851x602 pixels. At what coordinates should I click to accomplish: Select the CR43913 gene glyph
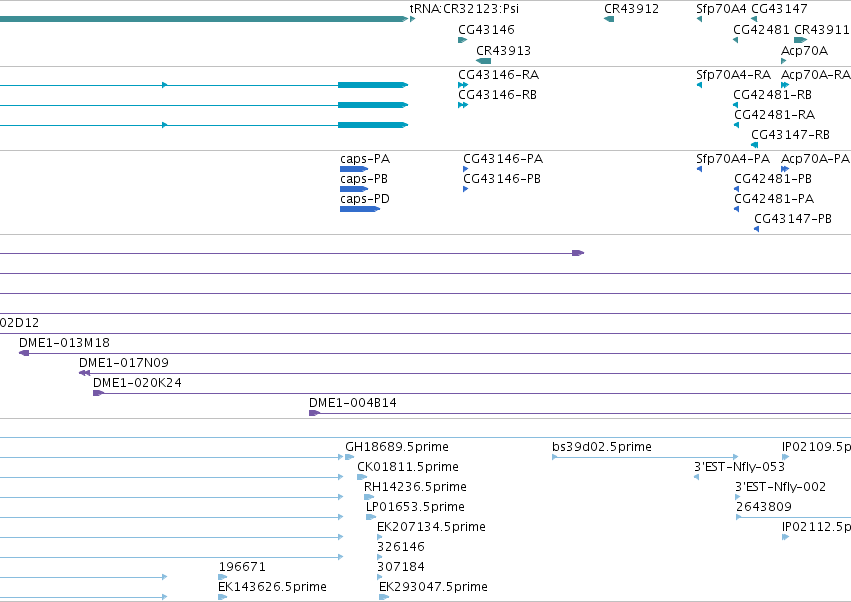(x=483, y=61)
